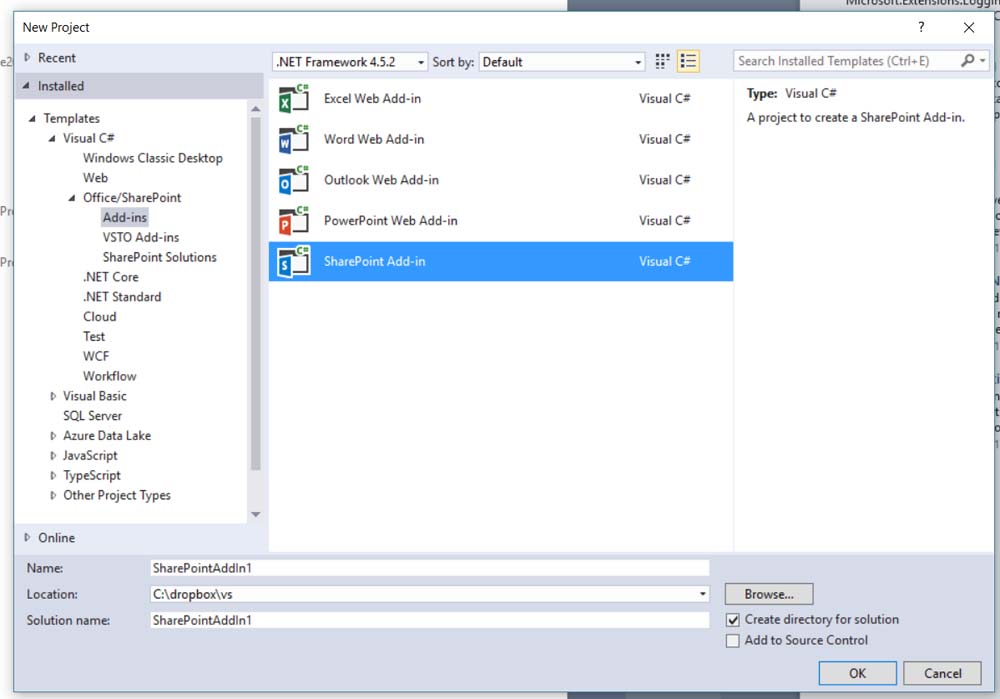Screen dimensions: 1000x699
Task: Choose the Outlook Web Add-in icon
Action: coord(294,181)
